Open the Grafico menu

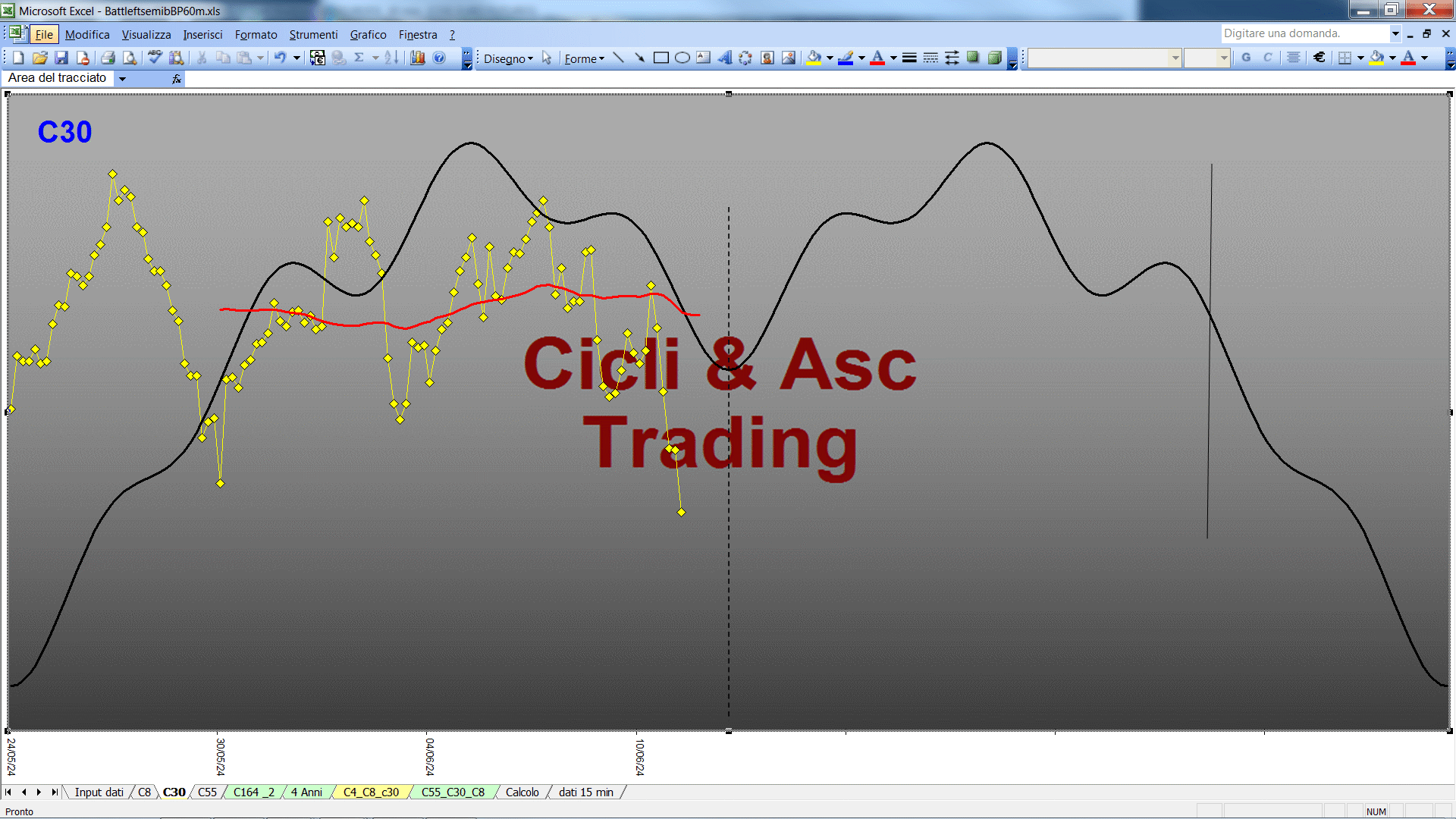pyautogui.click(x=368, y=35)
